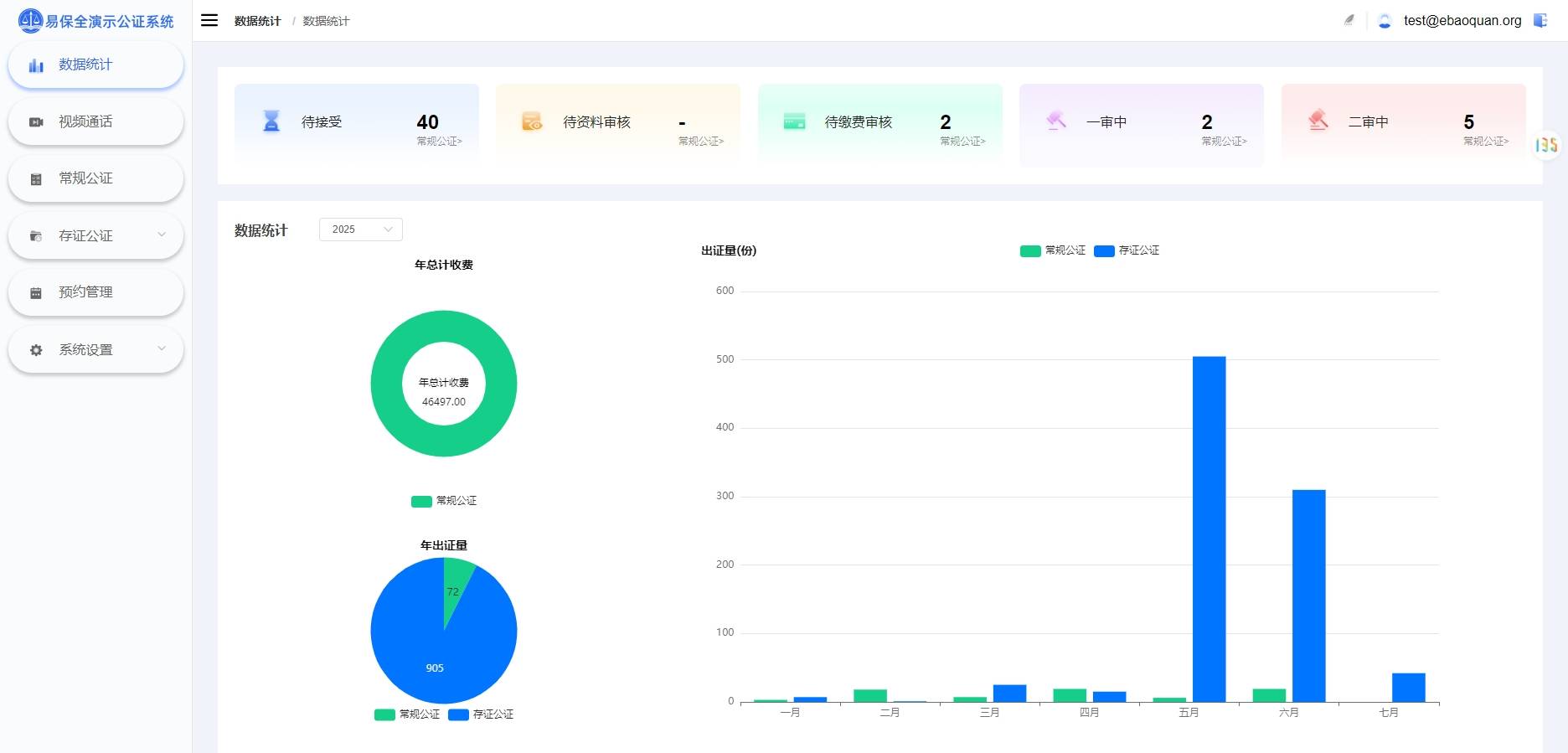Click the floating widget at right edge
The image size is (1568, 753).
[x=1546, y=145]
